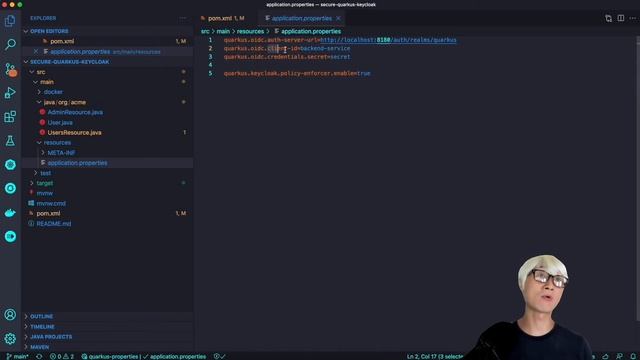Expand the Timeline panel

pyautogui.click(x=42, y=327)
